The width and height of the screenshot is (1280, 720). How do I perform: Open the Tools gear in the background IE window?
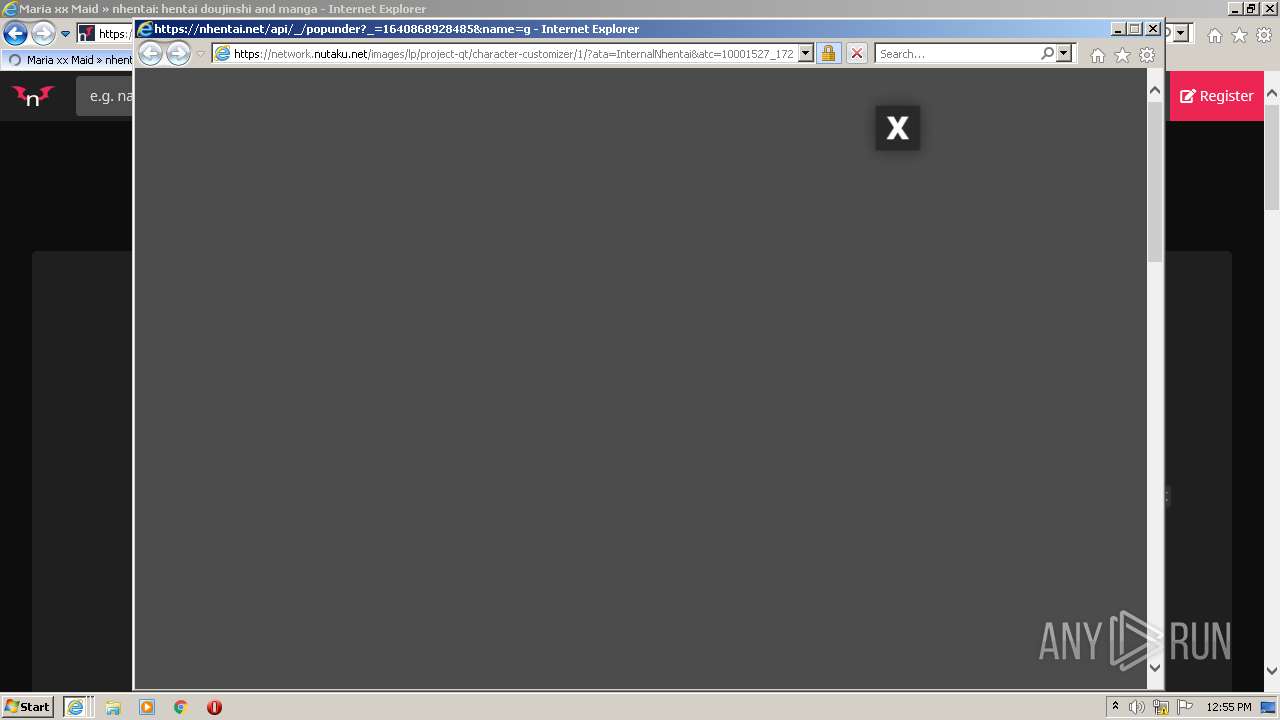click(x=1264, y=35)
